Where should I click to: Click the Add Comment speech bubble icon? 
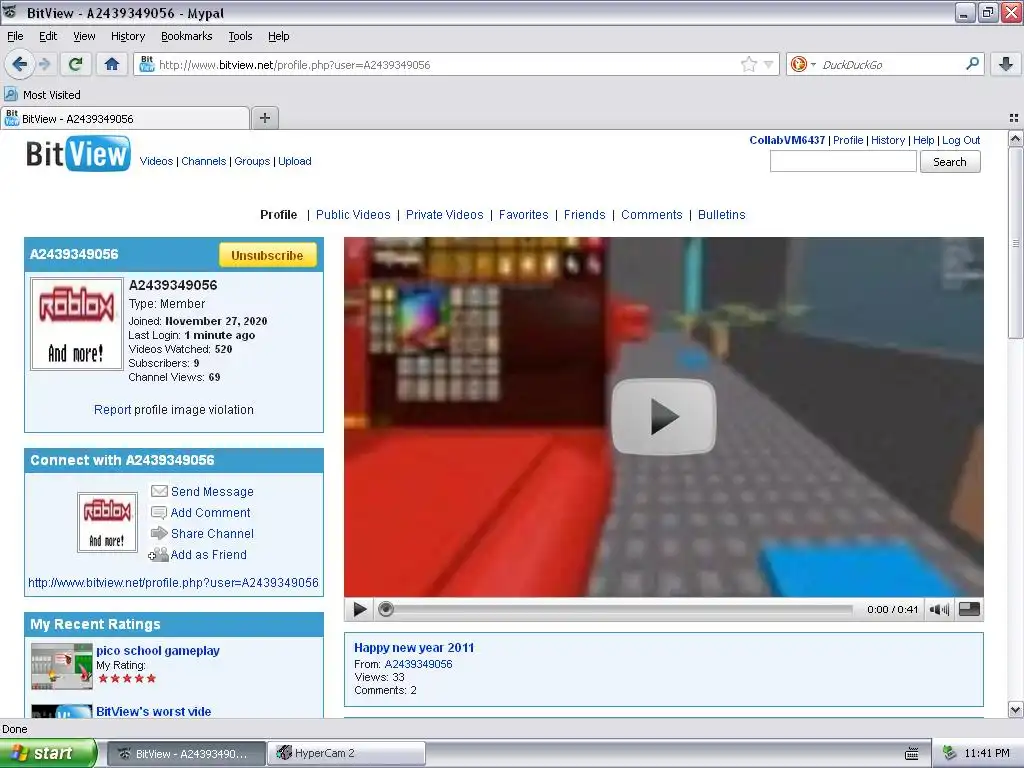coord(159,513)
